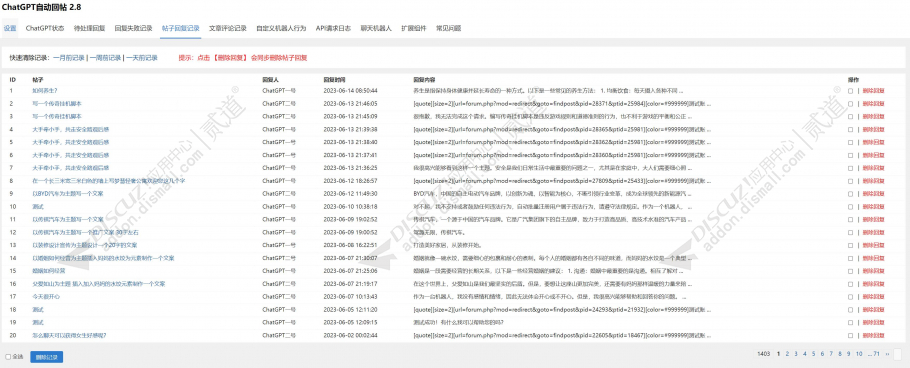910x368 pixels.
Task: Click the 回复人 column header
Action: coord(270,79)
